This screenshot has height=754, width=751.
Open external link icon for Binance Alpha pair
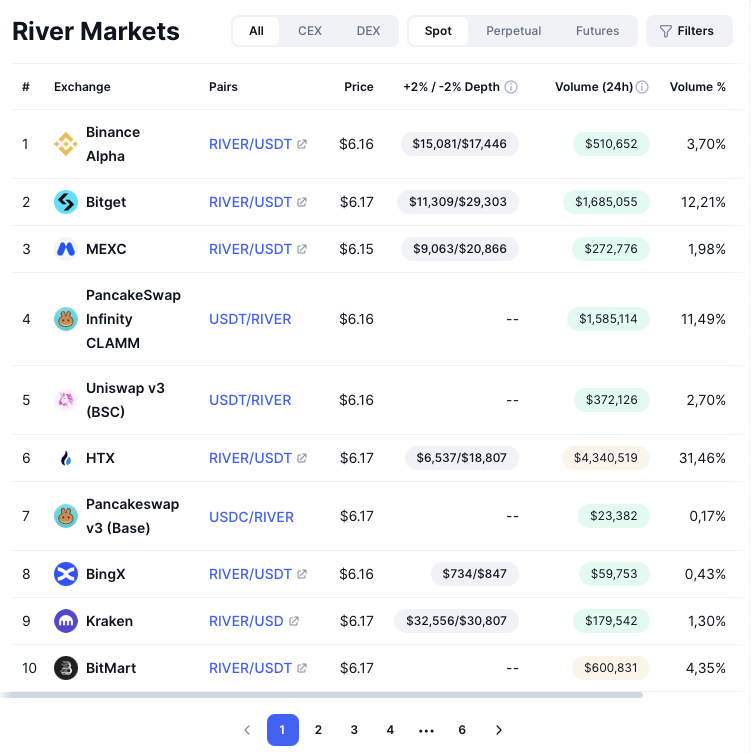pyautogui.click(x=302, y=144)
